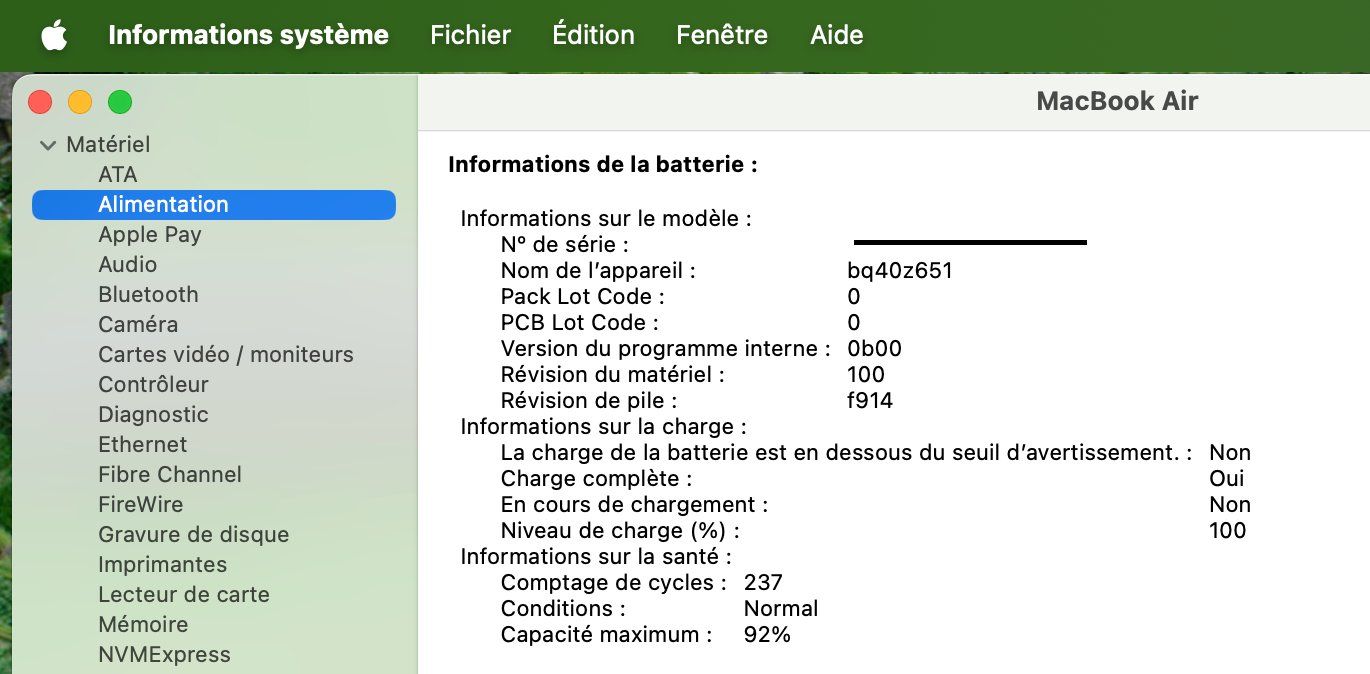Click the Informations de la batterie heading

coord(603,165)
